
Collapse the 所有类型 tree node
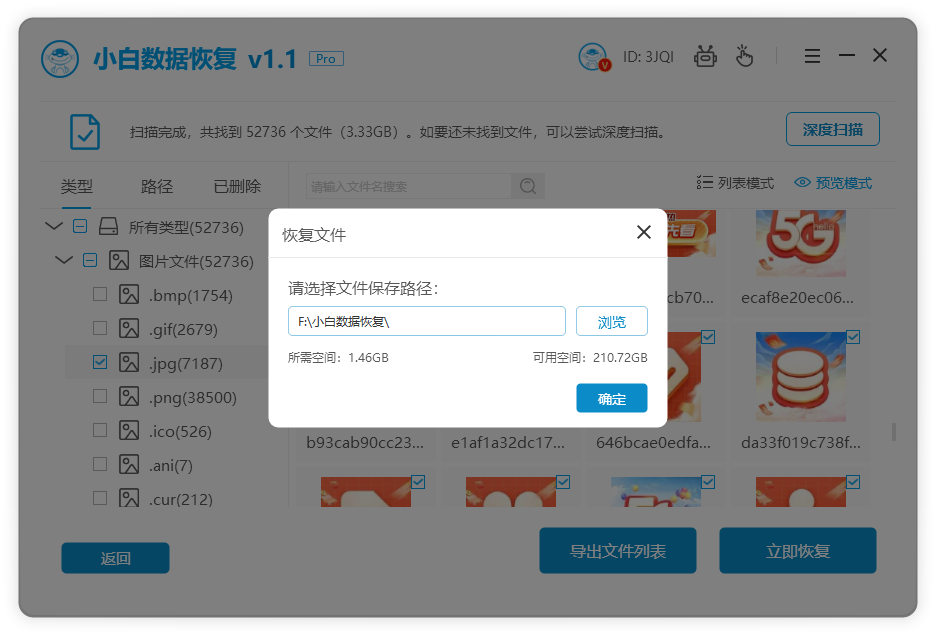54,226
